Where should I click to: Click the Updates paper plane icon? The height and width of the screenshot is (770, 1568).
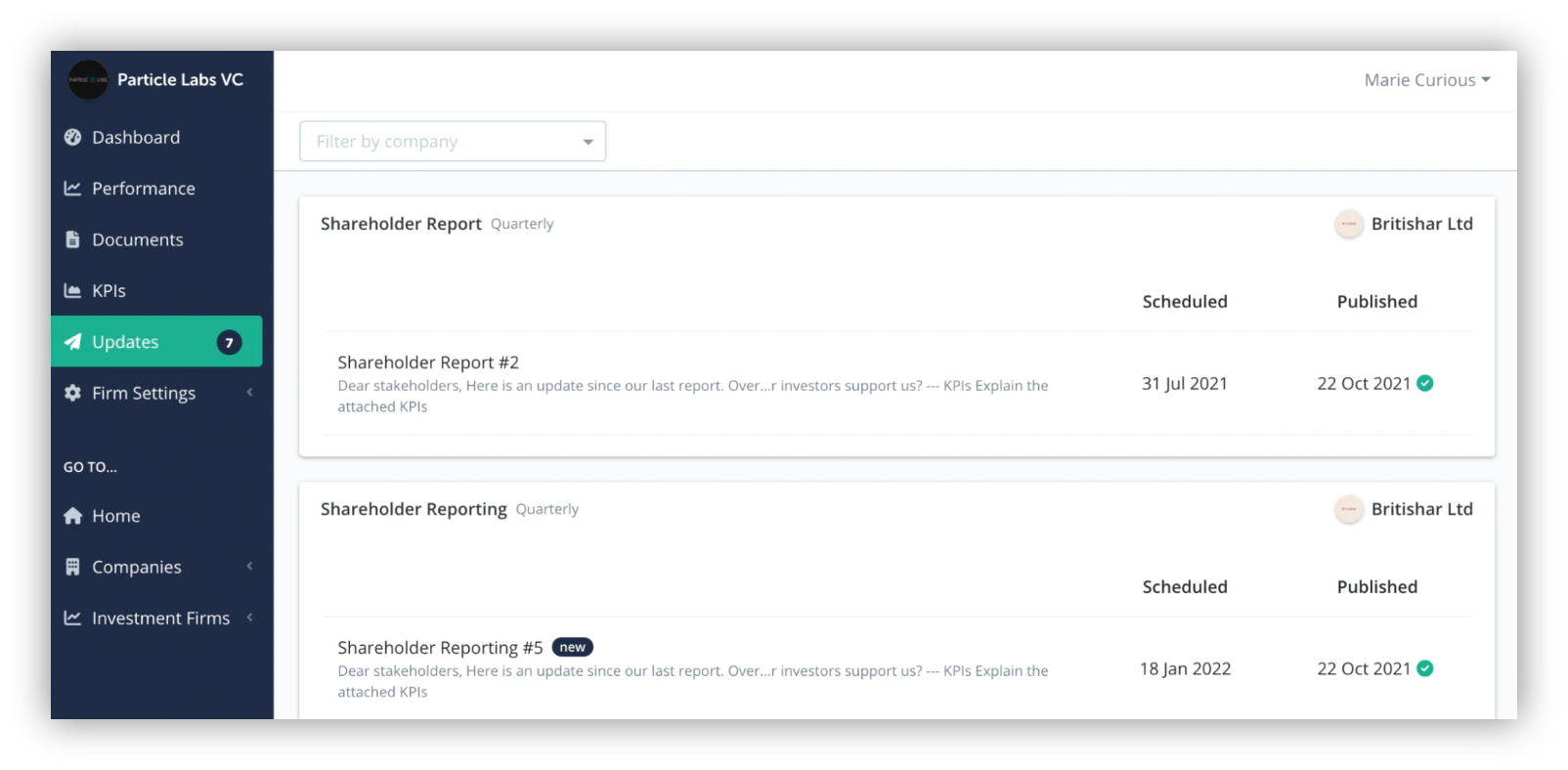tap(72, 341)
